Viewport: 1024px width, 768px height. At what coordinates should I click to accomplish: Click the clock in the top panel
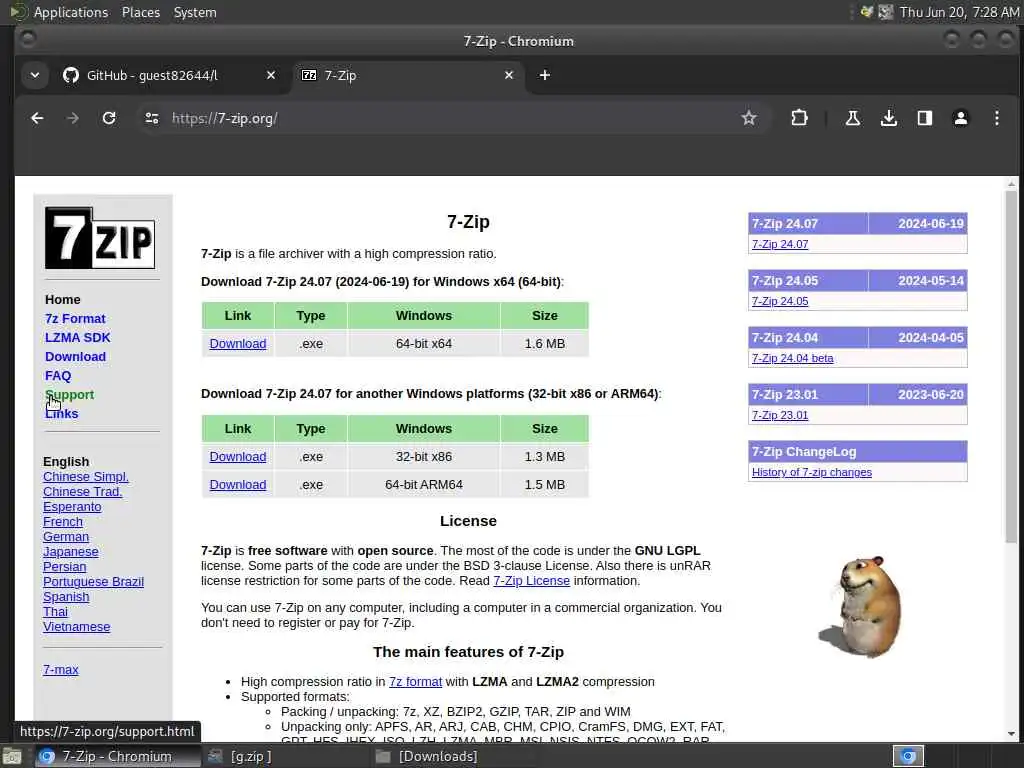958,12
